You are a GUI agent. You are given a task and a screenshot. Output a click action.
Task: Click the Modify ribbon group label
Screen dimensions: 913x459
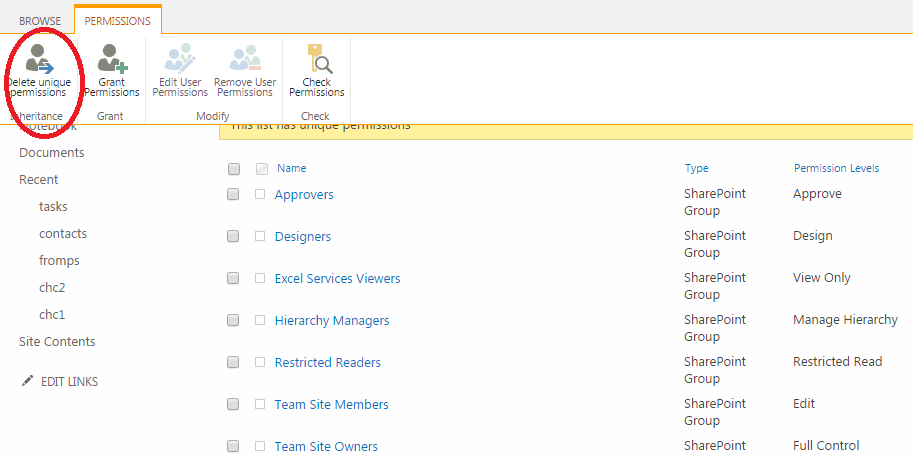pos(213,116)
